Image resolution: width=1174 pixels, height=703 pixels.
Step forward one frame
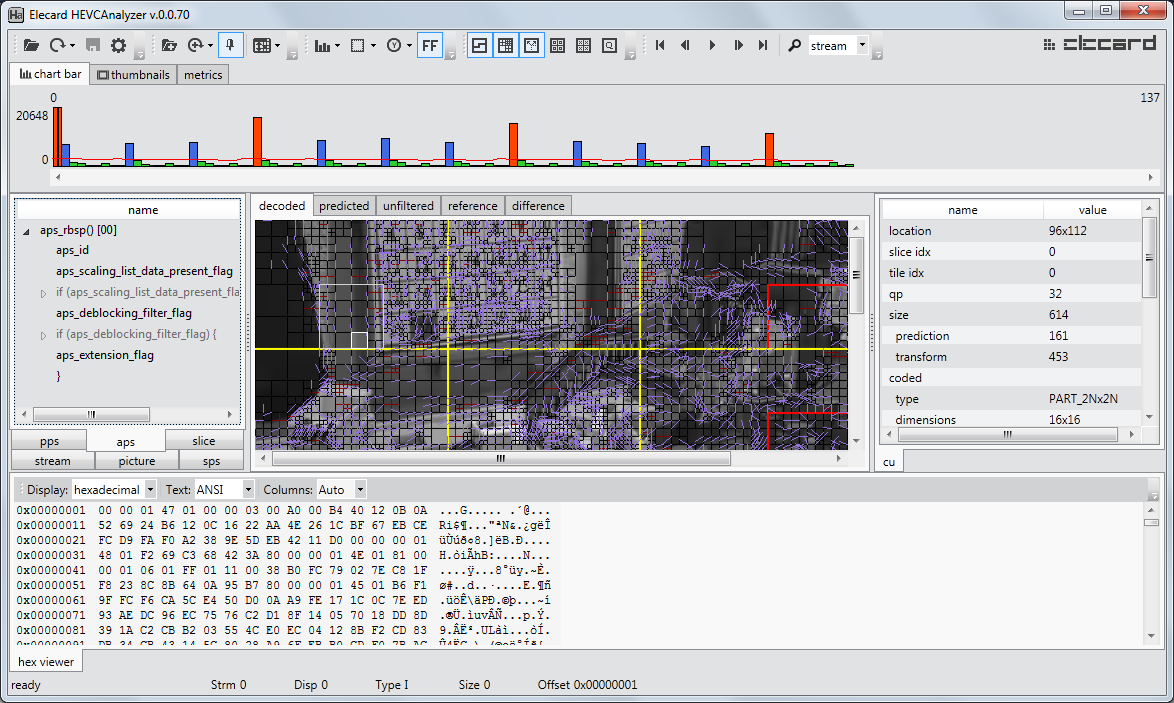[x=738, y=46]
